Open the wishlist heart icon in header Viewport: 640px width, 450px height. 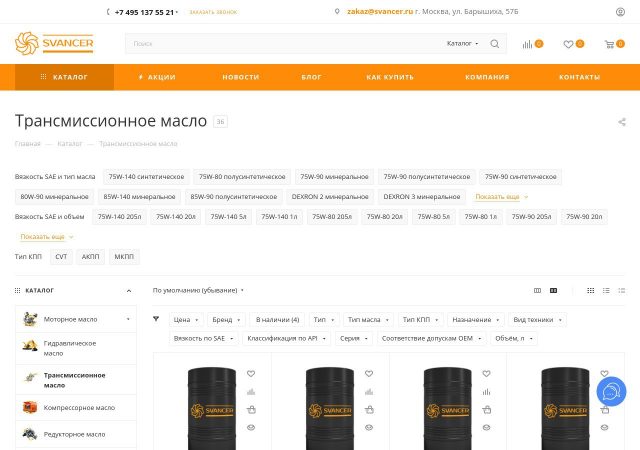(568, 44)
